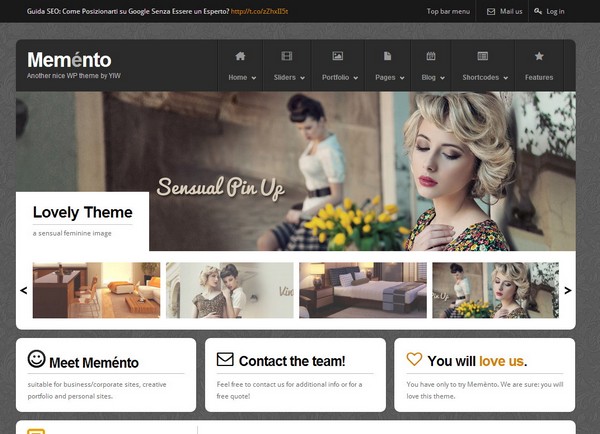The image size is (600, 434).
Task: Click the Pages document icon
Action: 388,56
